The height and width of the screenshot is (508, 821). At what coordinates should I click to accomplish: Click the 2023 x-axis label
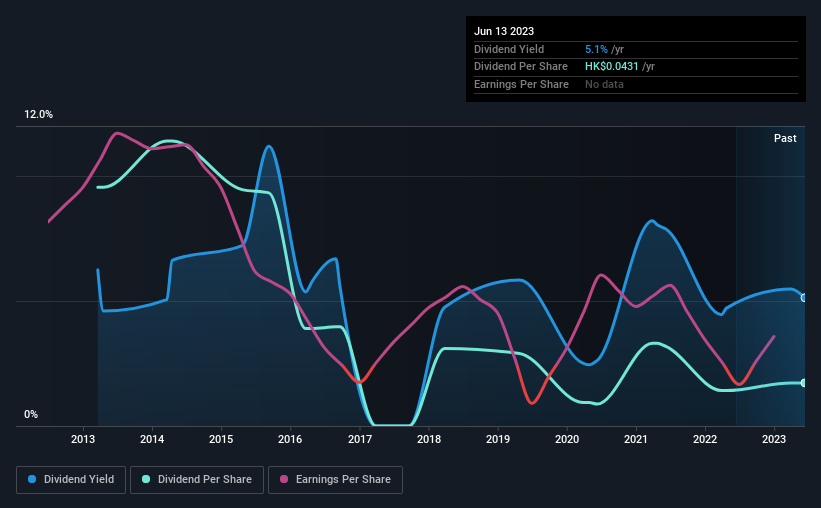[774, 439]
